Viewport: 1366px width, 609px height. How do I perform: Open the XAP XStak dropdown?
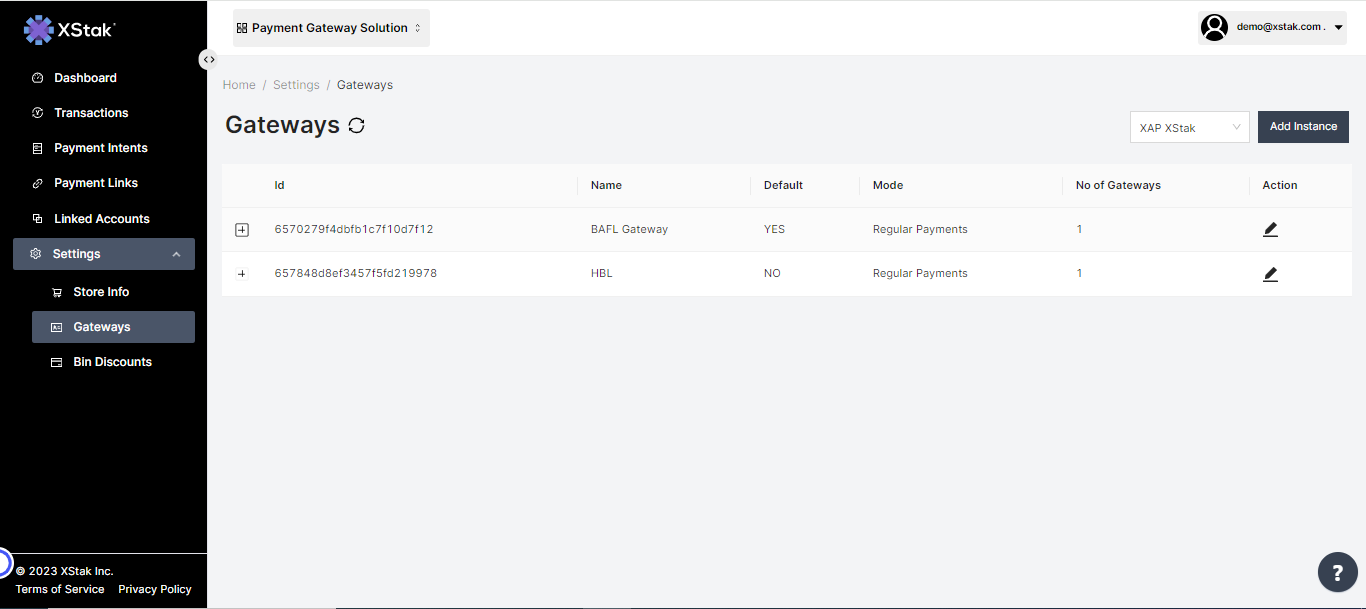1189,127
